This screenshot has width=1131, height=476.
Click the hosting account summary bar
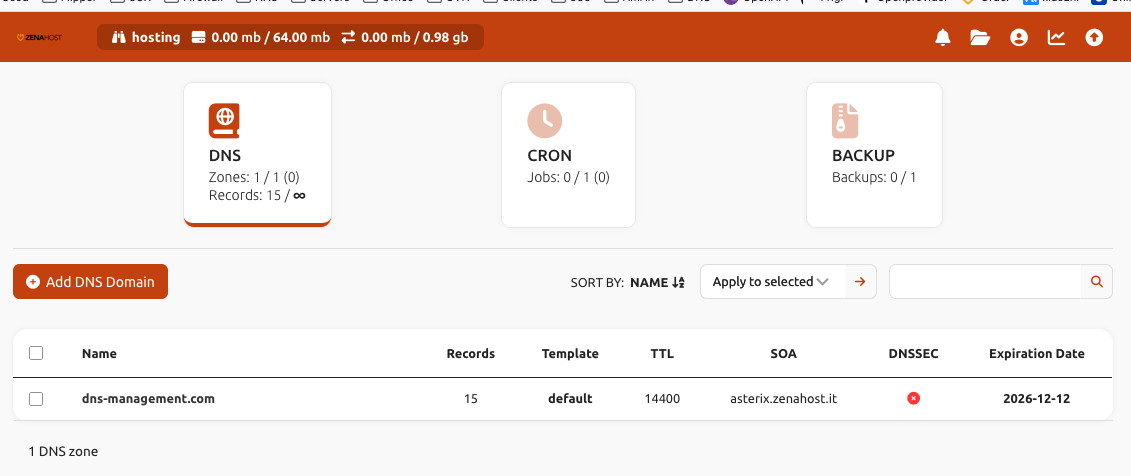[291, 38]
